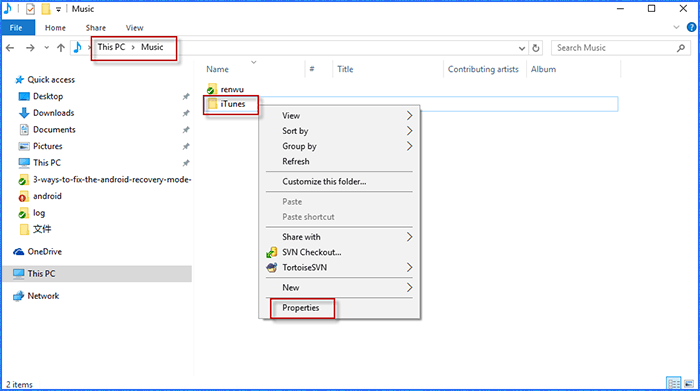700x391 pixels.
Task: Open the TortoiseSVN submenu
Action: (x=339, y=267)
